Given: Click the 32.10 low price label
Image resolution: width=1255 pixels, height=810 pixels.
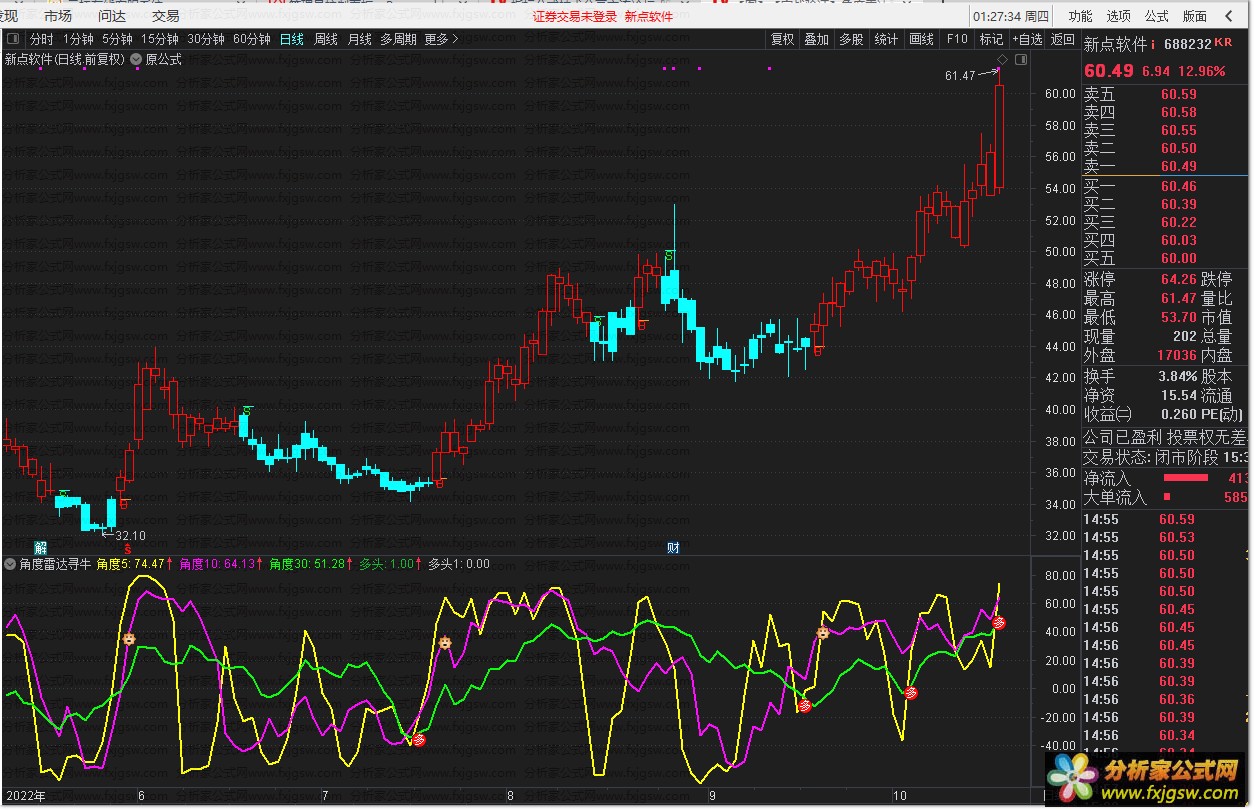Looking at the screenshot, I should pyautogui.click(x=130, y=535).
